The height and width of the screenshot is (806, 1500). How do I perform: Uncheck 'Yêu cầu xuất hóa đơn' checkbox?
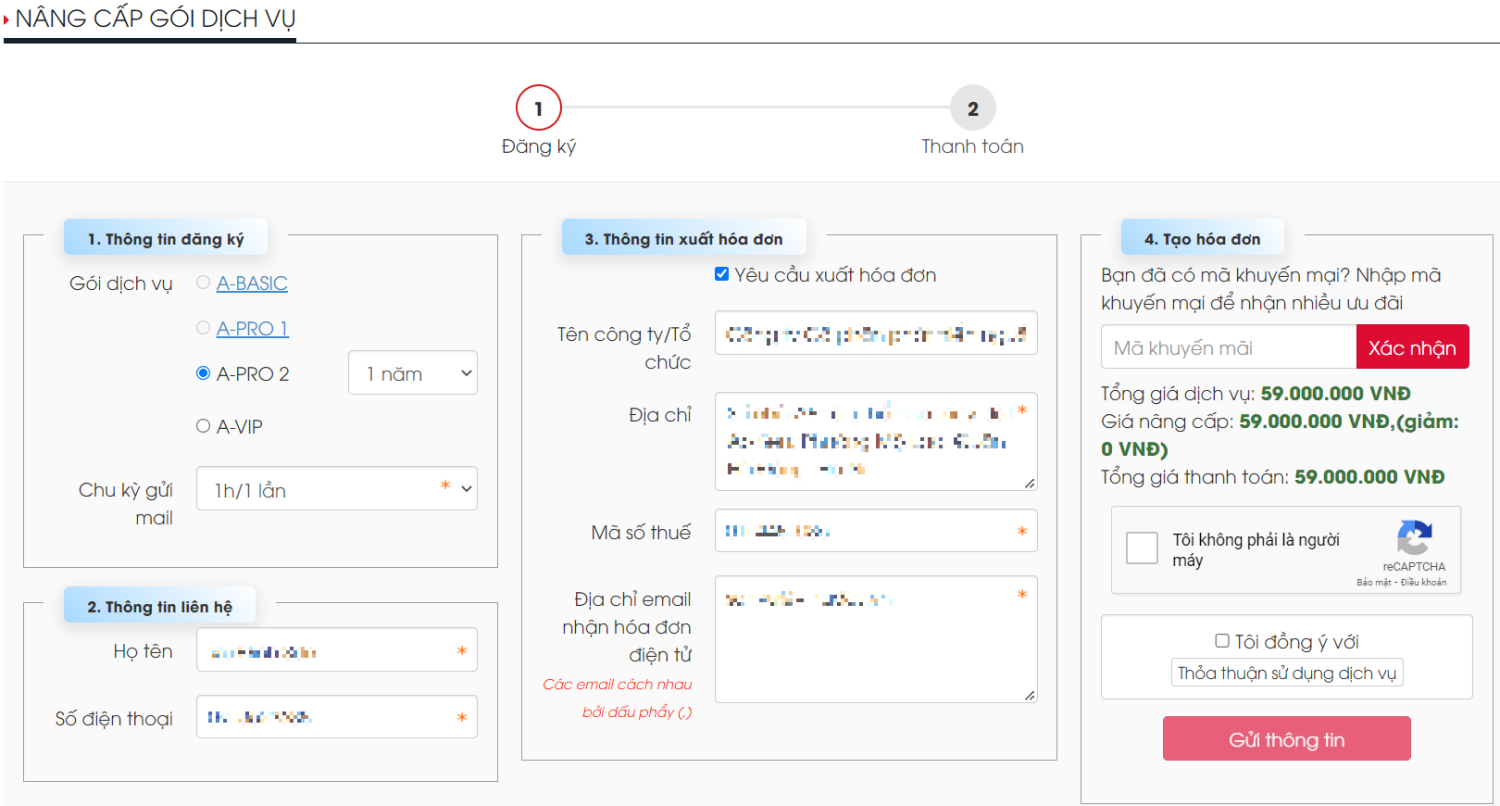[x=722, y=275]
